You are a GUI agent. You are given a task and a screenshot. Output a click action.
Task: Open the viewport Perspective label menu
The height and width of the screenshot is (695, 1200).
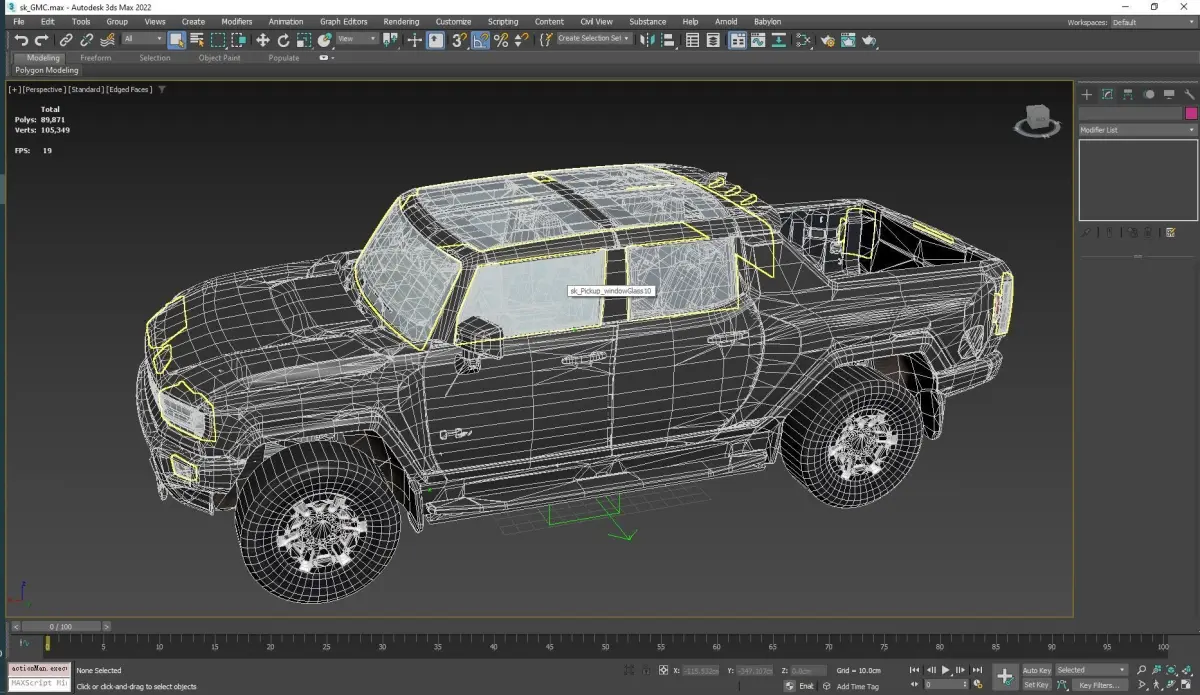pyautogui.click(x=45, y=90)
